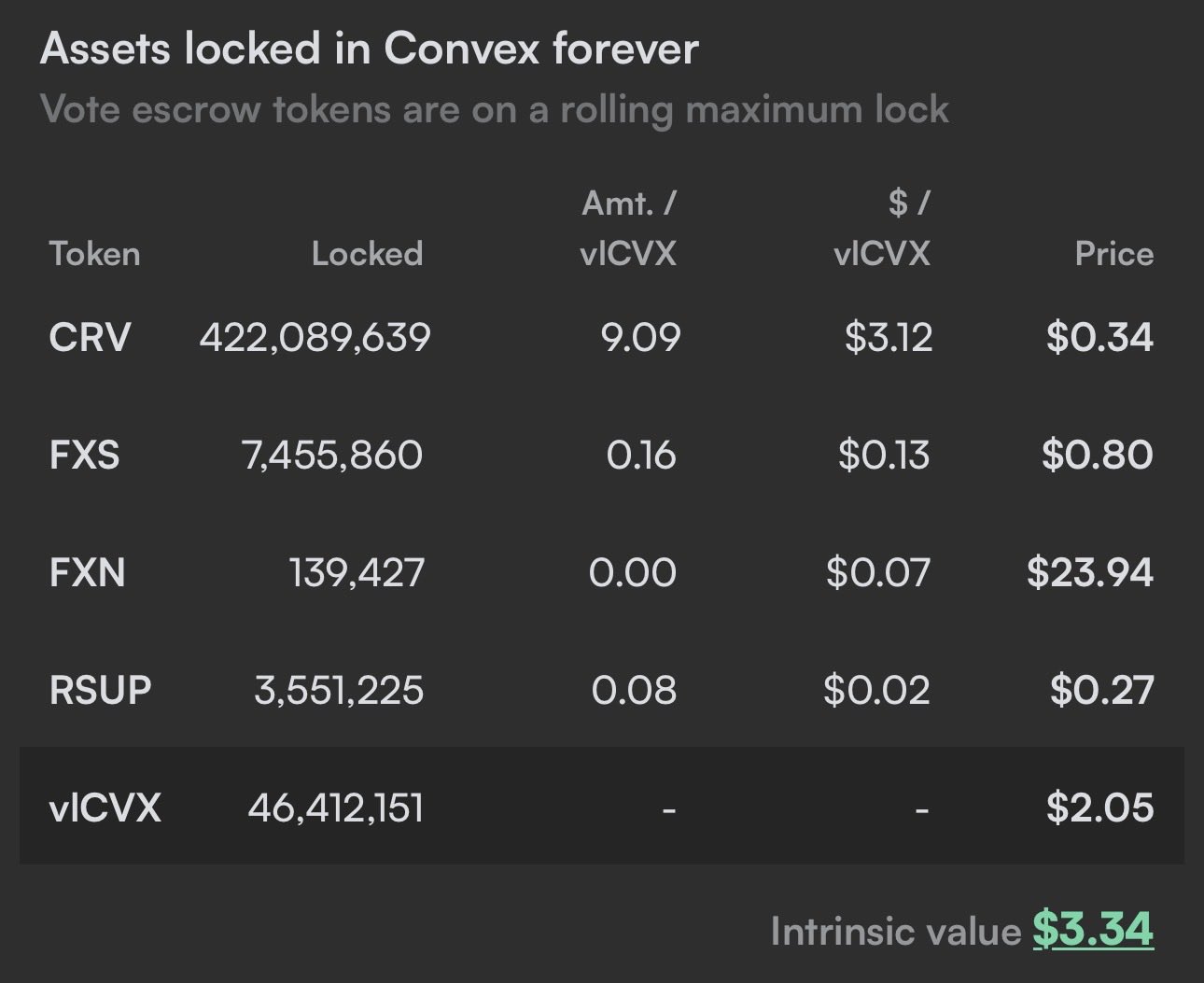Click CRV dollar per vlCVX value $3.12
1204x983 pixels.
pyautogui.click(x=888, y=337)
